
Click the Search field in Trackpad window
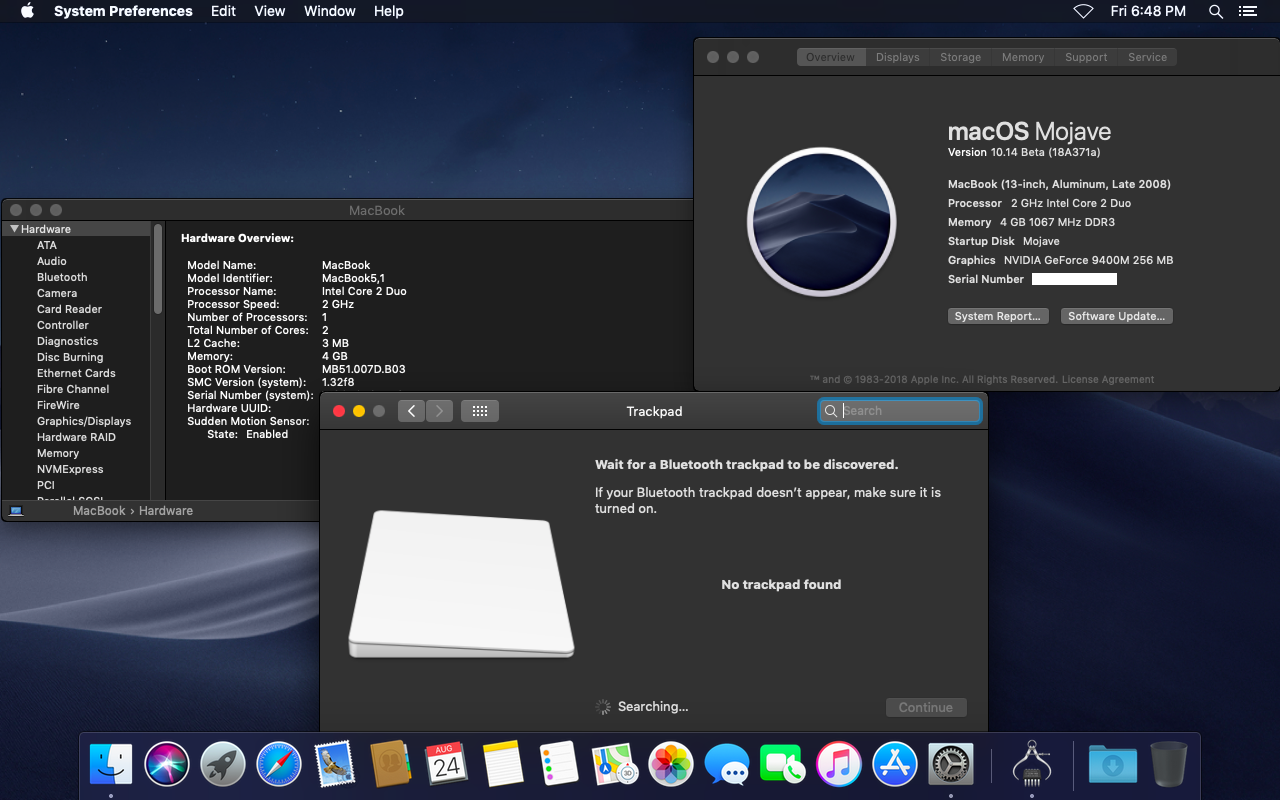pyautogui.click(x=900, y=411)
